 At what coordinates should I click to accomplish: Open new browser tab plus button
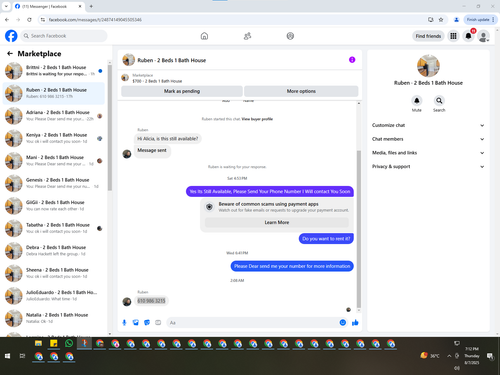[91, 6]
